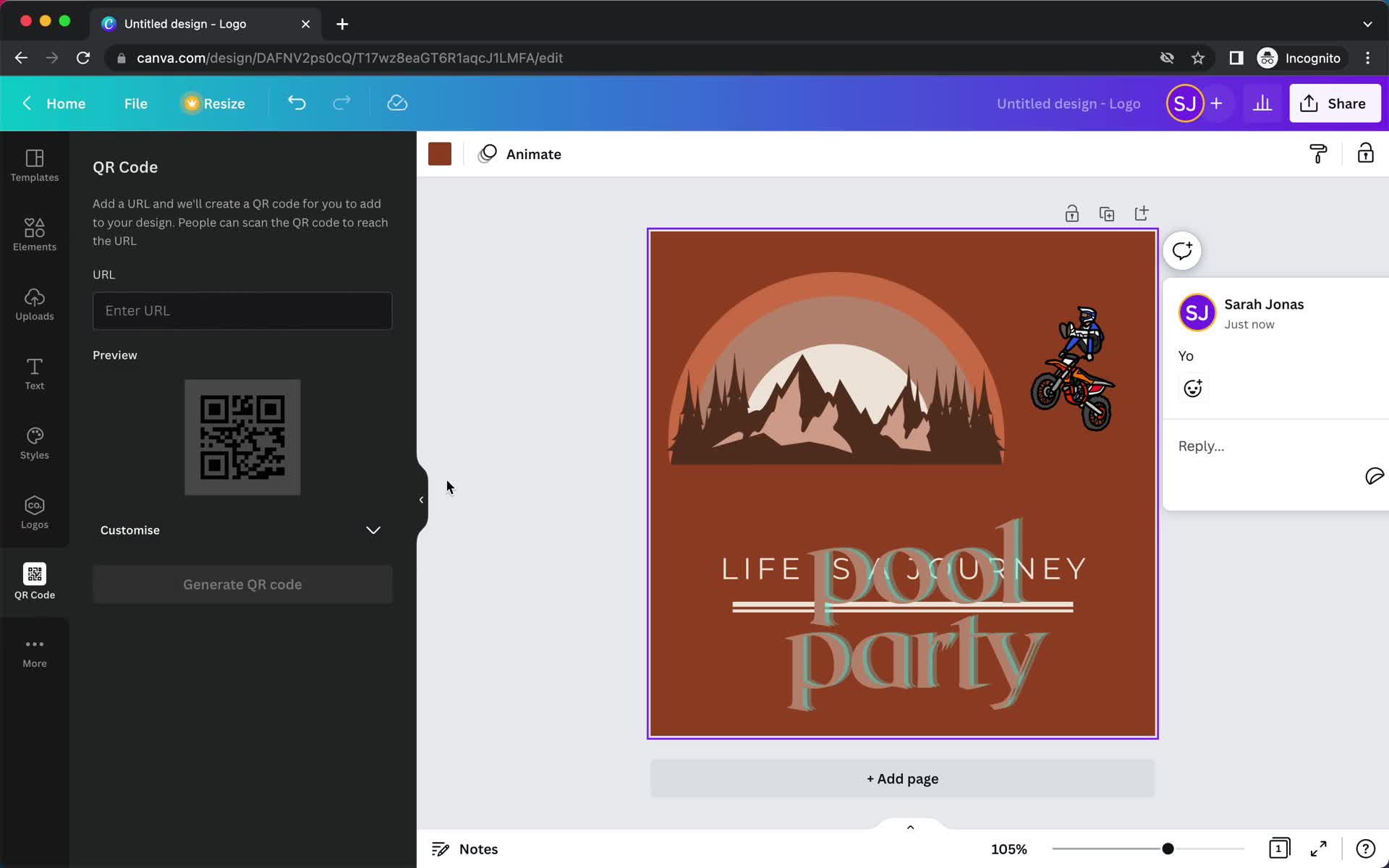Click the share link icon on canvas
Image resolution: width=1389 pixels, height=868 pixels.
[1140, 213]
